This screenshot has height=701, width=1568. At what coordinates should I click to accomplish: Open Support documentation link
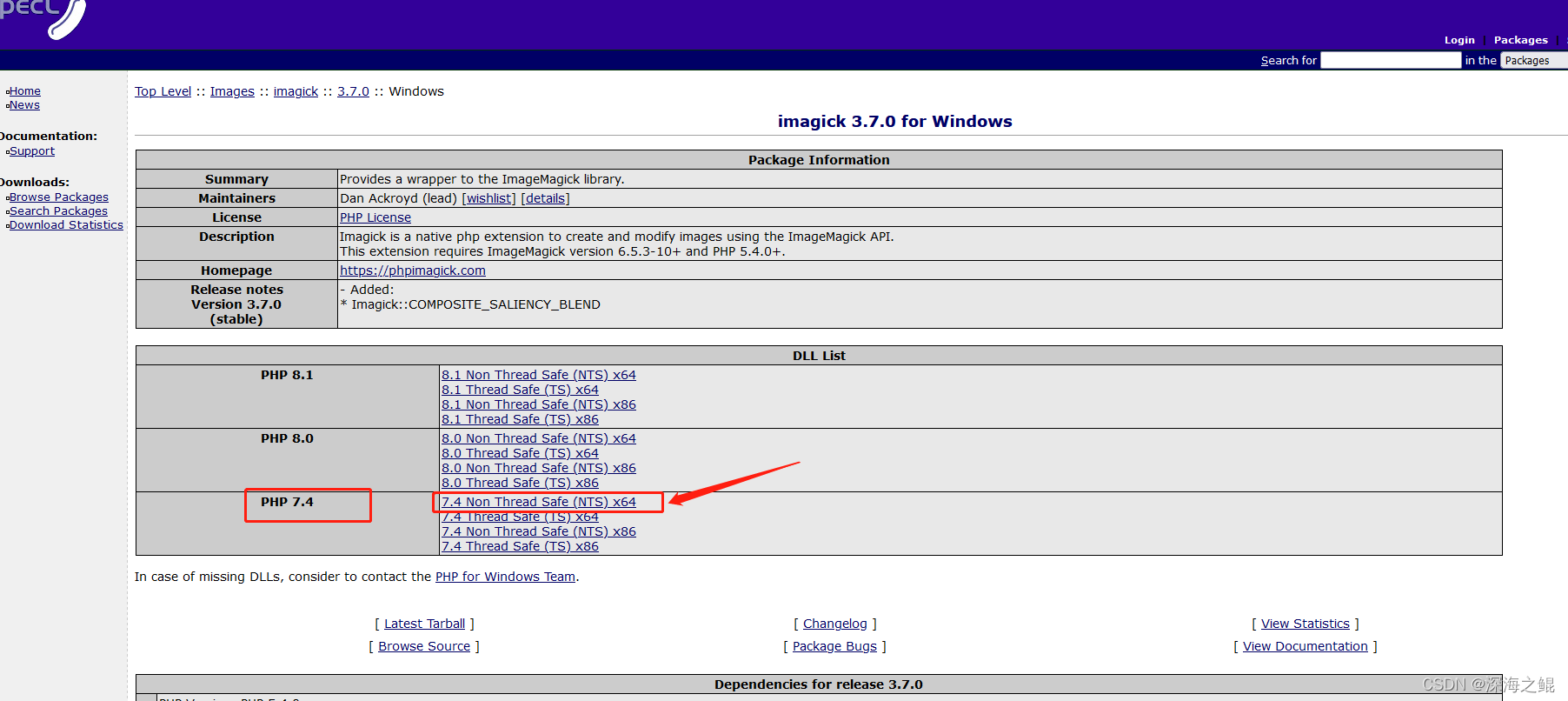(32, 151)
